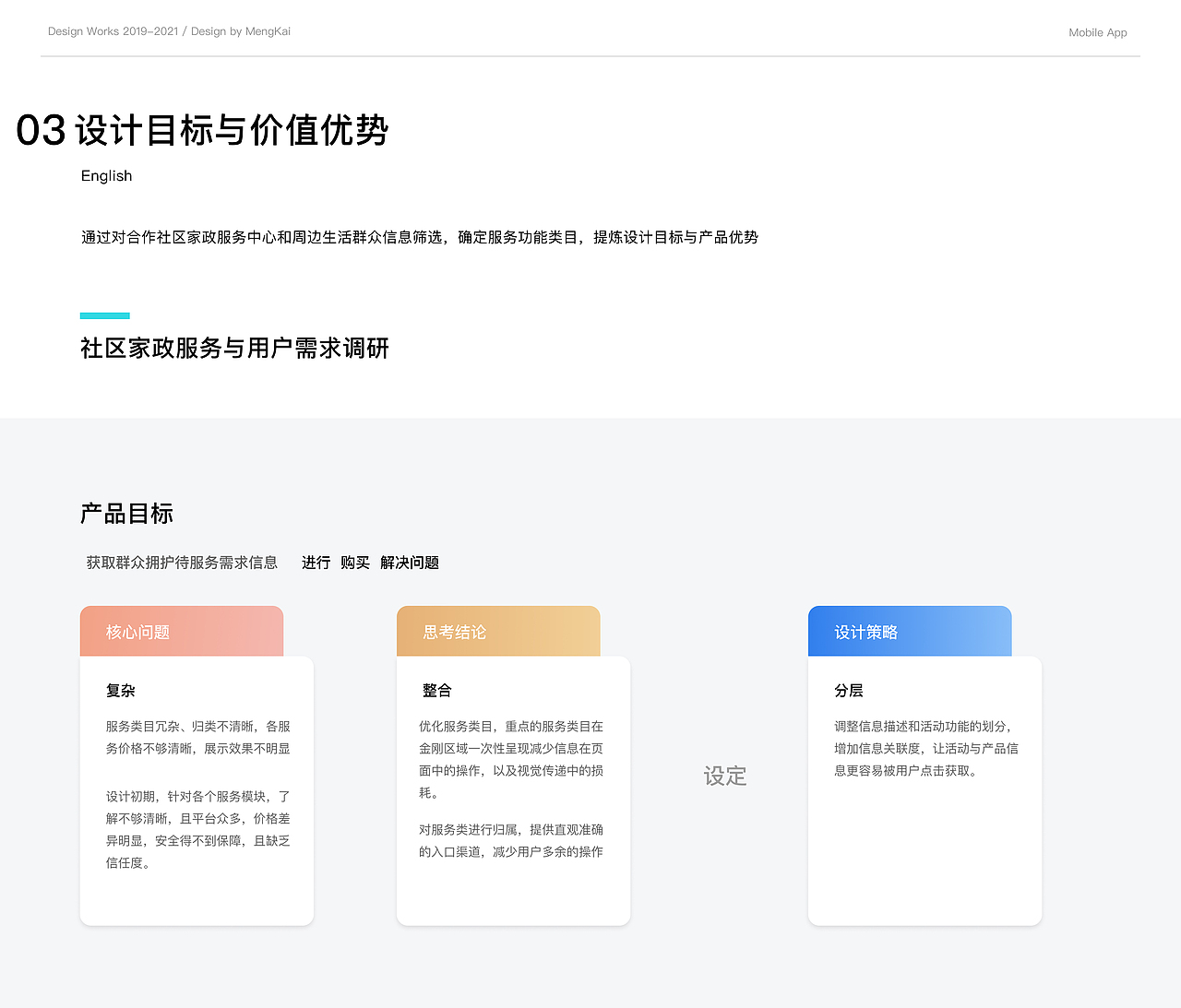Click the "进行" keyword text

(x=315, y=562)
